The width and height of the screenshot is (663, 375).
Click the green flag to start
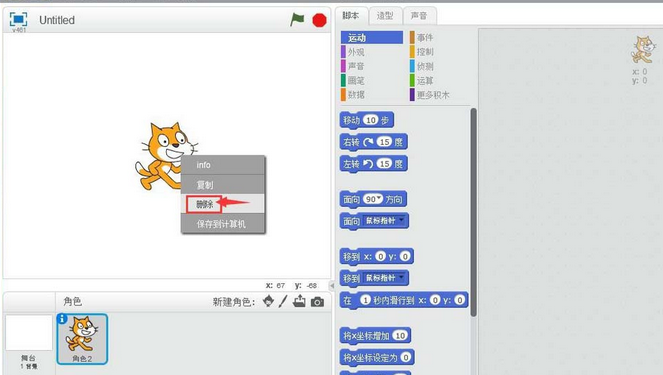click(x=297, y=19)
